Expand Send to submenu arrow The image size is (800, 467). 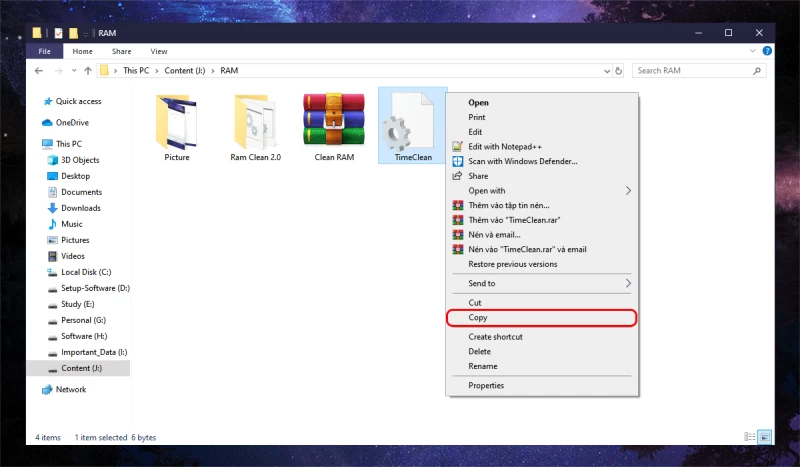[628, 283]
